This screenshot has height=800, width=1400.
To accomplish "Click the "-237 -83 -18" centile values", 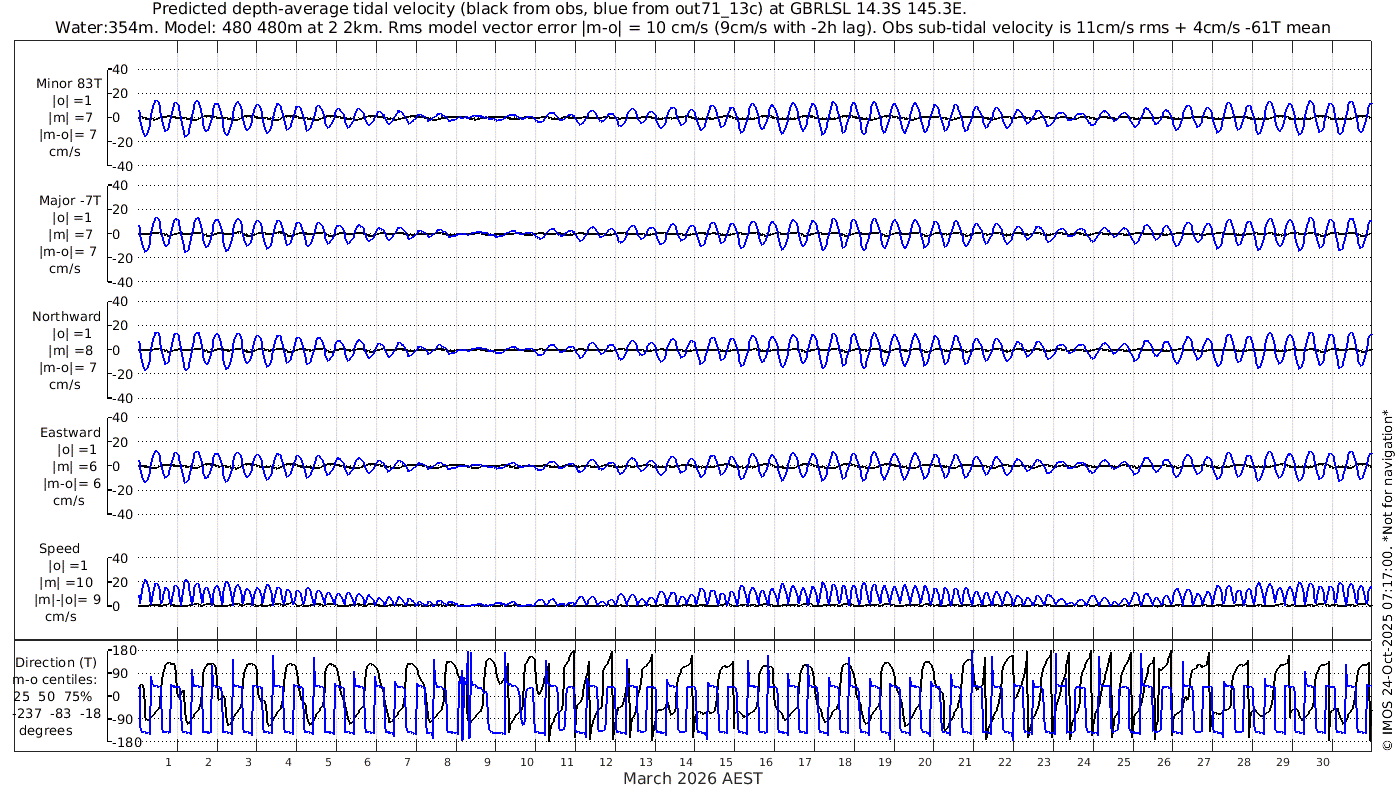I will [56, 713].
